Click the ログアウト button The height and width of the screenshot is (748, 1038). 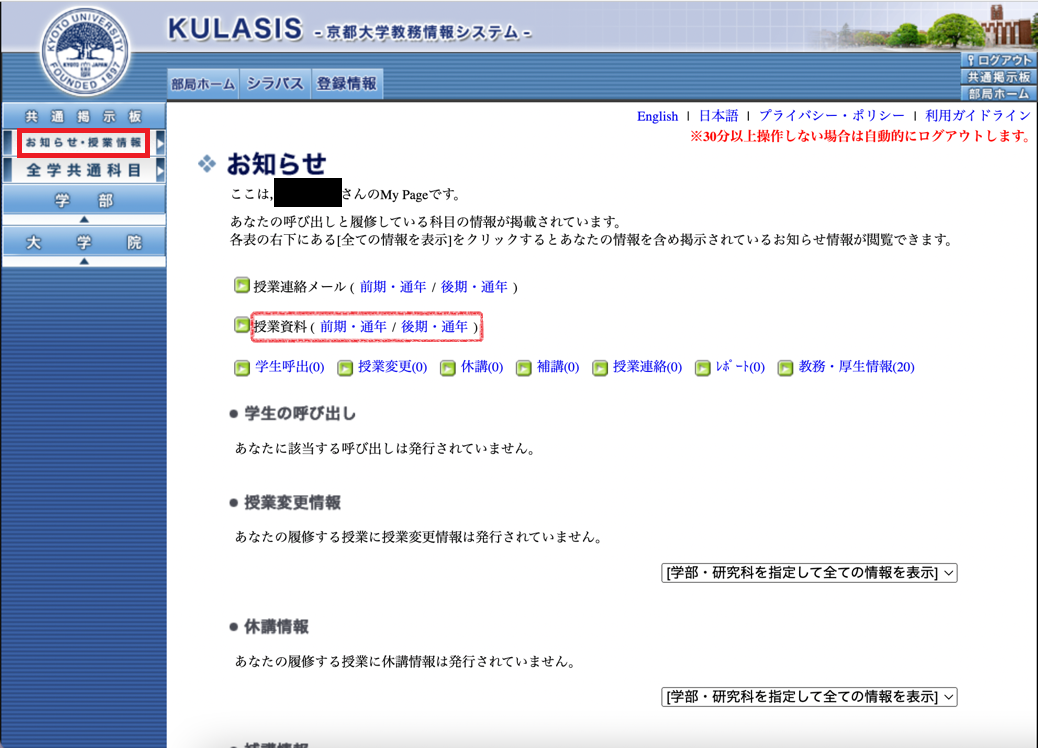coord(999,59)
